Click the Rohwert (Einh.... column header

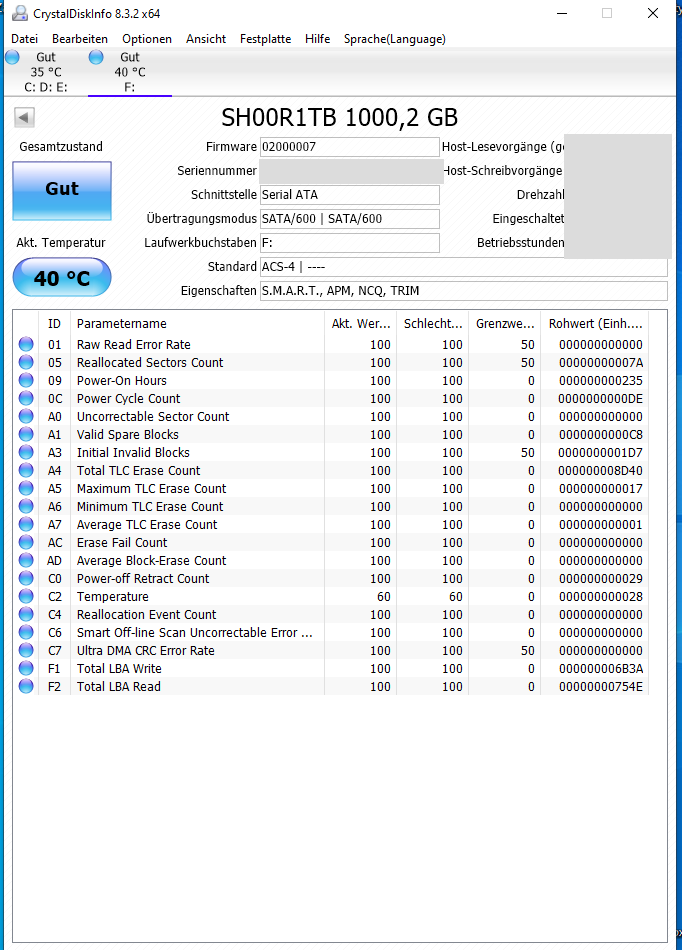(x=595, y=324)
